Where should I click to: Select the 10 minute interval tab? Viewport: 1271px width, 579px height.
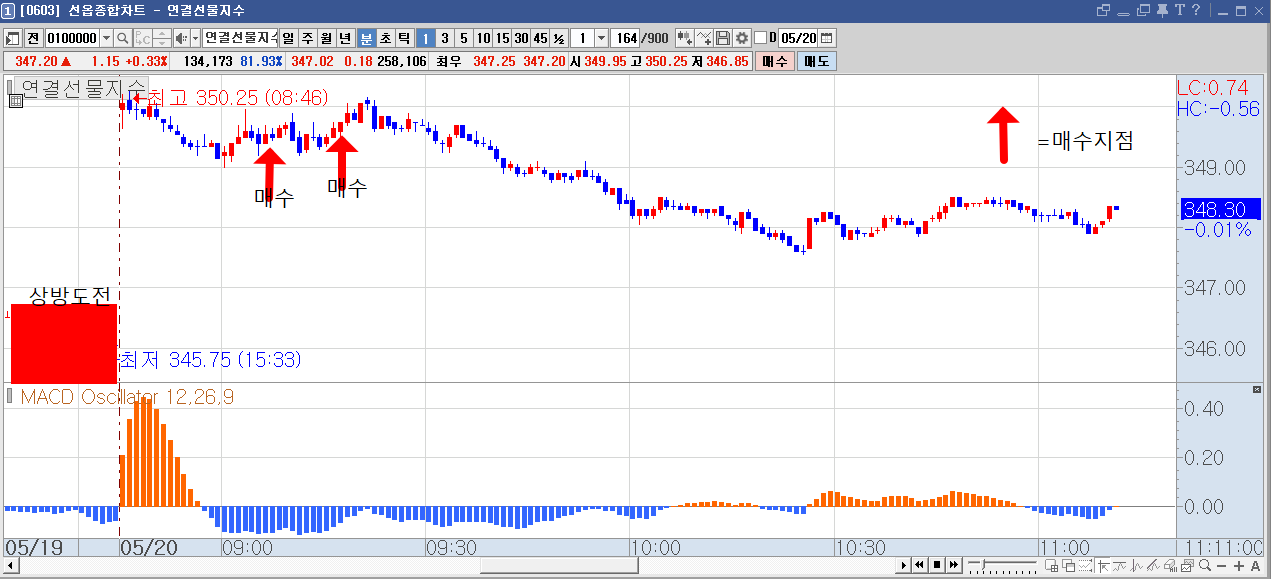[x=483, y=38]
